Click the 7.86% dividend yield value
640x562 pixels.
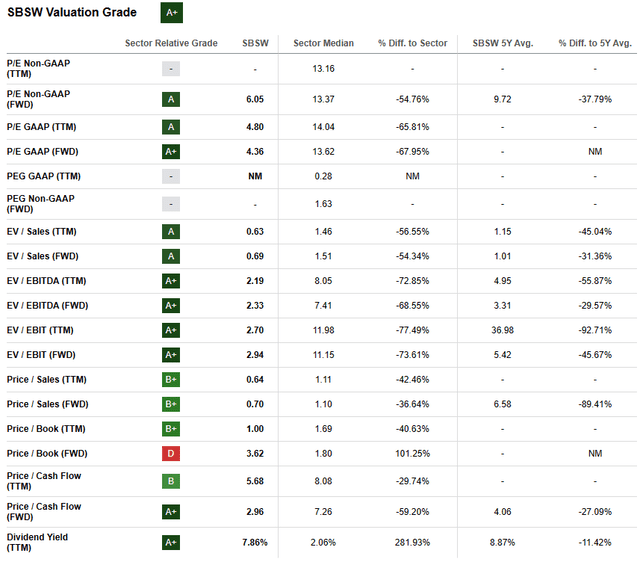point(255,542)
